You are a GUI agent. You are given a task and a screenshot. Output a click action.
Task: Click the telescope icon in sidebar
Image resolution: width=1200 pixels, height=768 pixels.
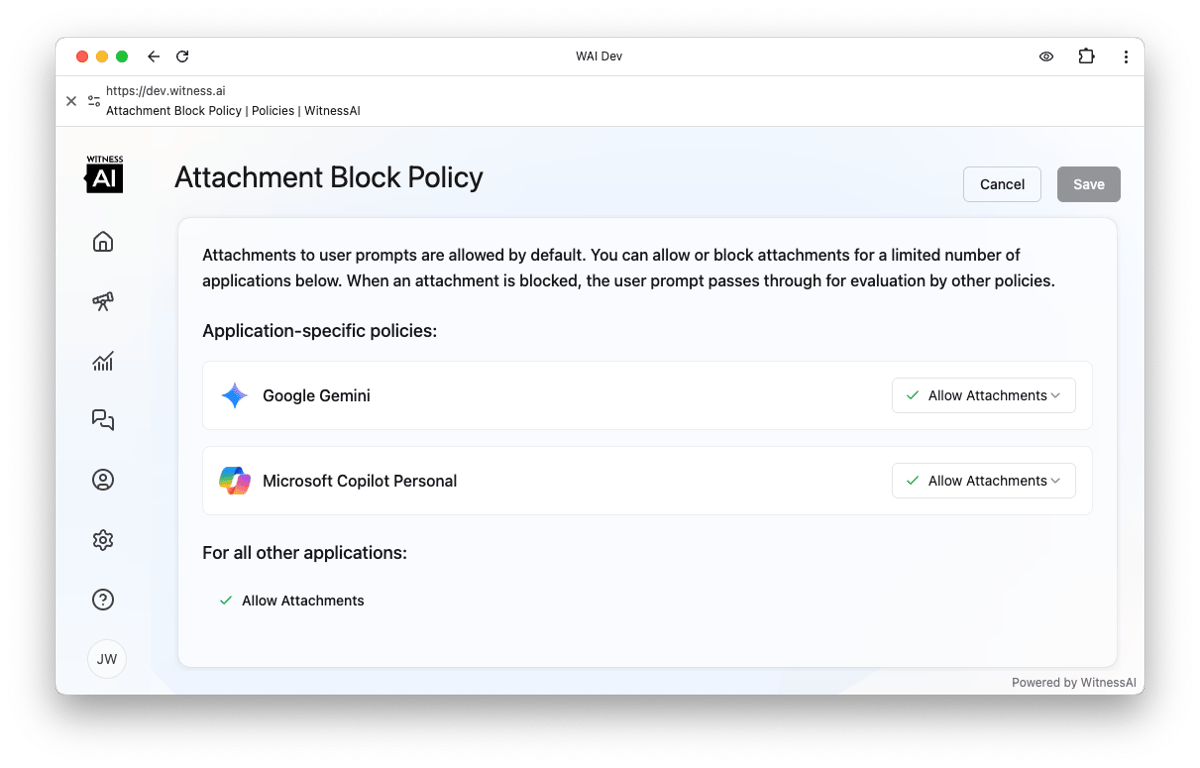click(103, 301)
